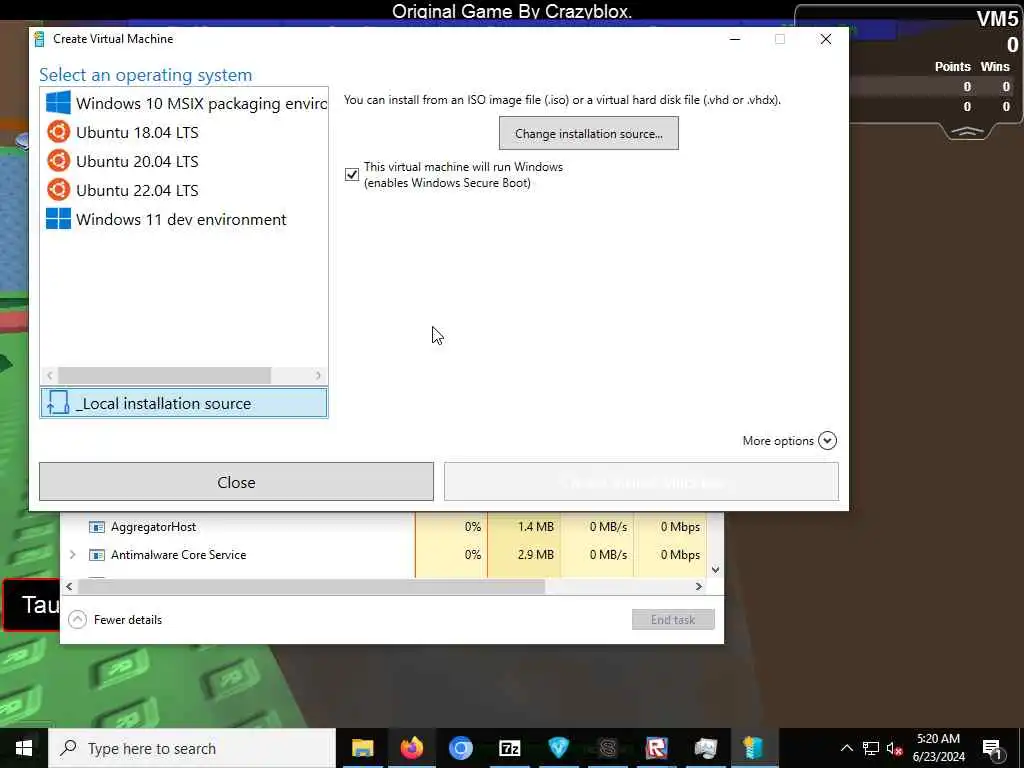Select Ubuntu 18.04 LTS from the list
The image size is (1024, 768).
pos(184,133)
